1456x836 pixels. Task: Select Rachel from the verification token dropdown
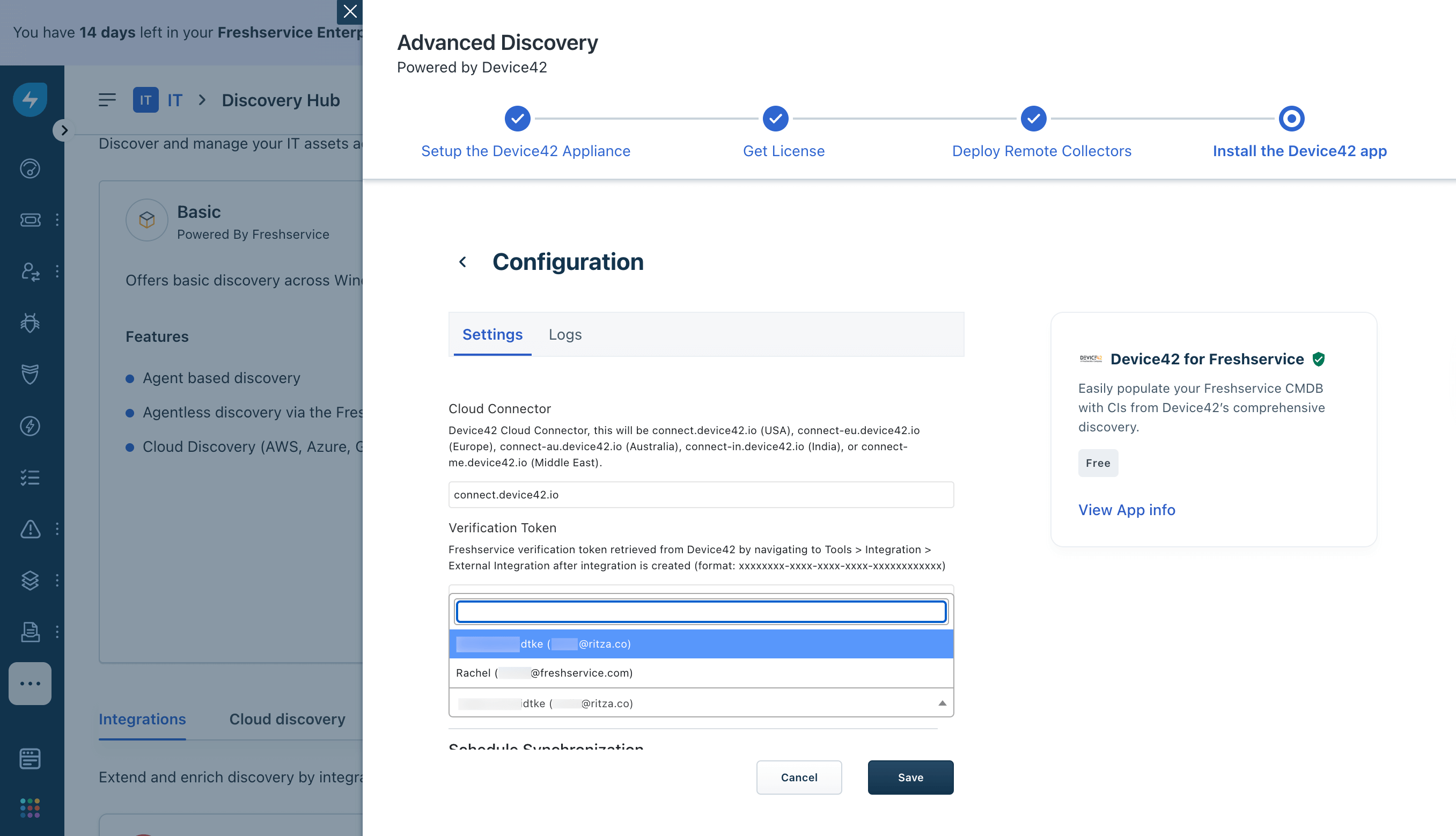point(544,672)
